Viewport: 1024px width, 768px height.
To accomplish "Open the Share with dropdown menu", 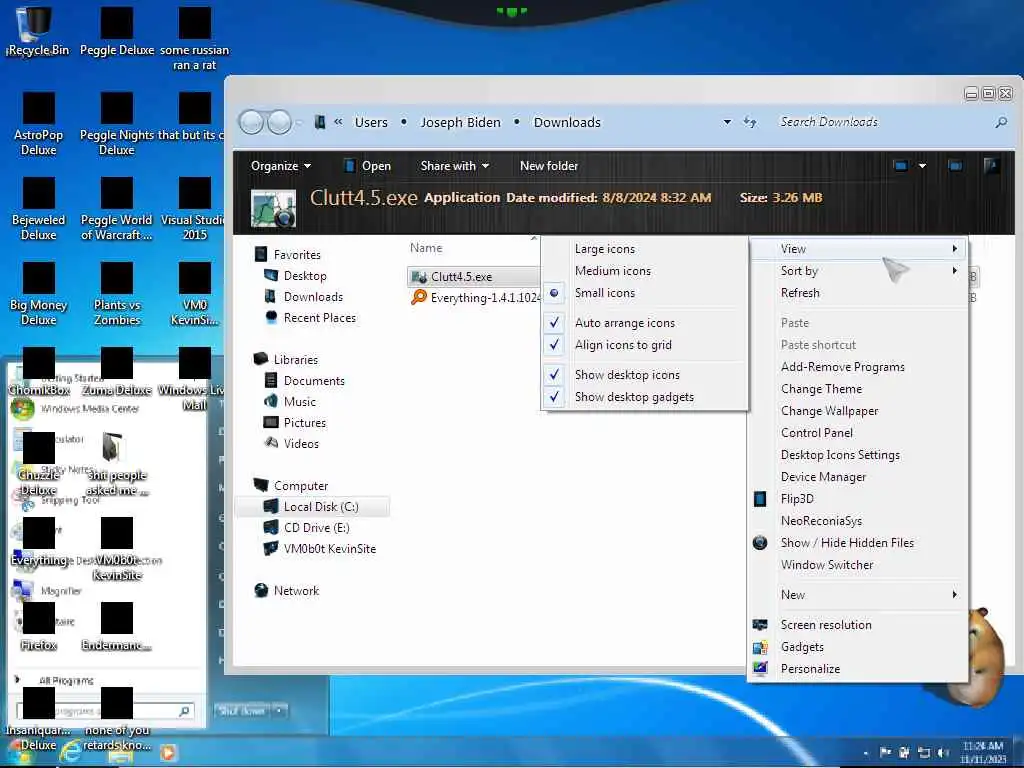I will tap(455, 166).
